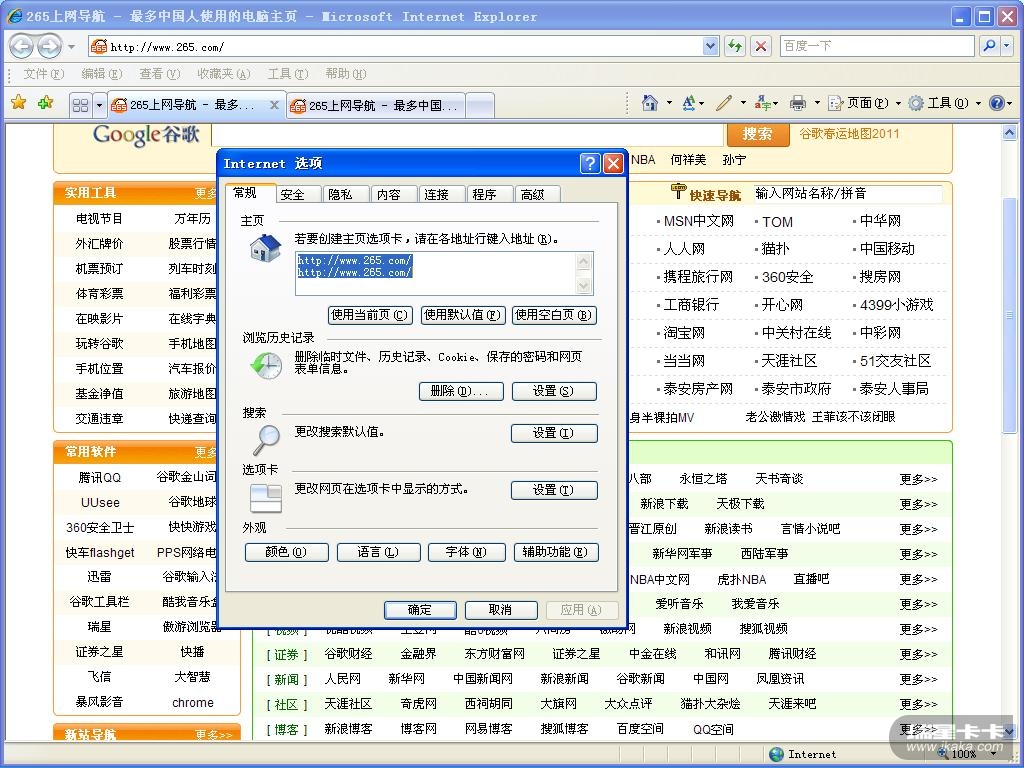Click 使用默认值(F) button
Viewport: 1024px width, 768px height.
462,315
